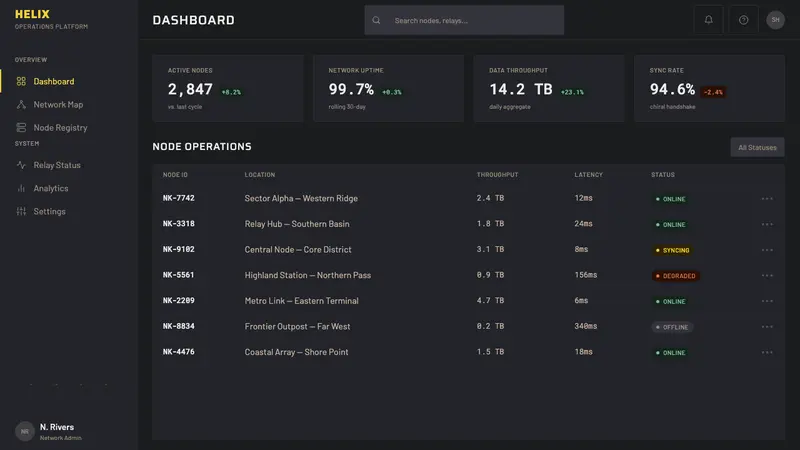This screenshot has height=450, width=800.
Task: Sort by the STATUS column header
Action: click(663, 174)
